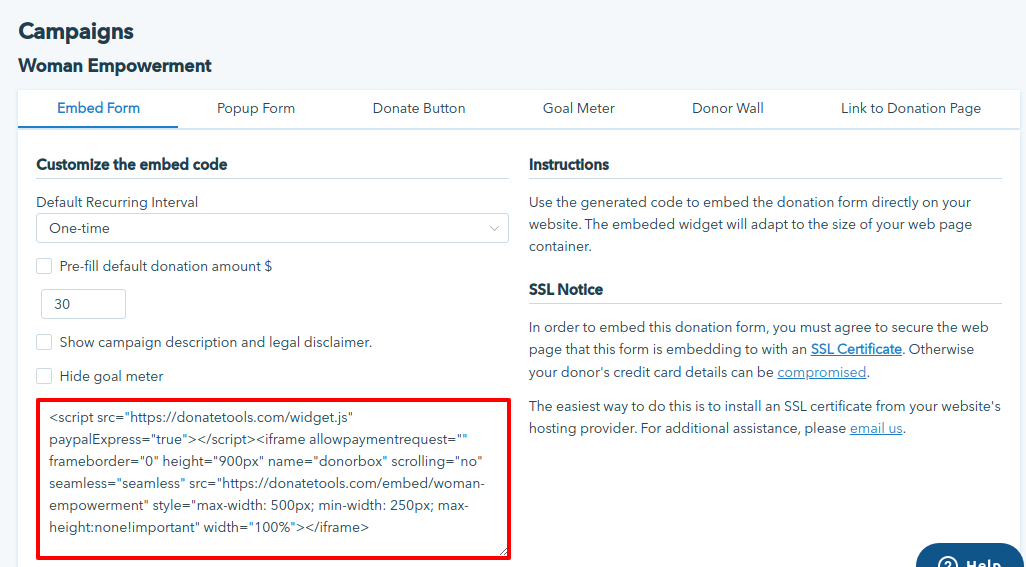Click the Woman Empowerment campaign title
1026x567 pixels.
(115, 66)
